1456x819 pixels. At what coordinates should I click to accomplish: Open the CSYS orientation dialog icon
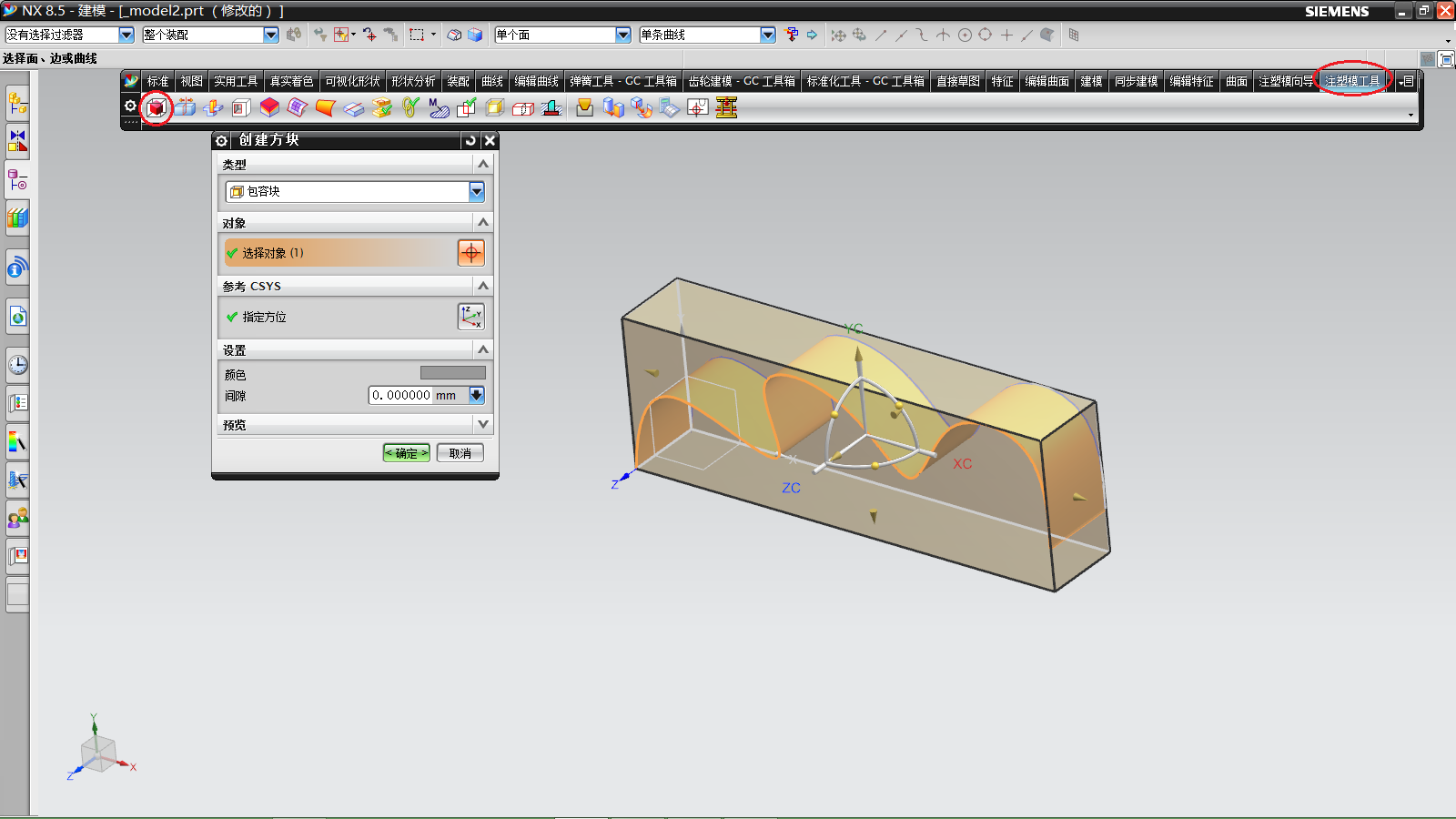[470, 317]
